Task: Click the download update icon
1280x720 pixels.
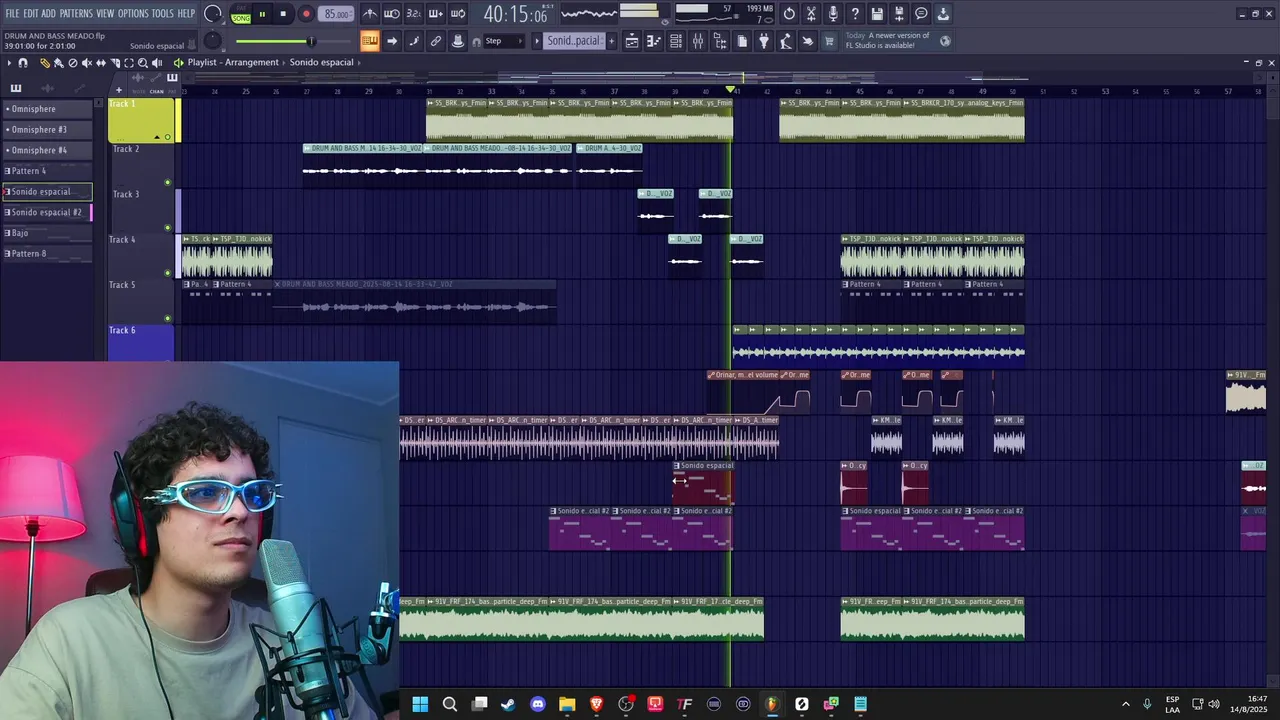Action: click(943, 14)
